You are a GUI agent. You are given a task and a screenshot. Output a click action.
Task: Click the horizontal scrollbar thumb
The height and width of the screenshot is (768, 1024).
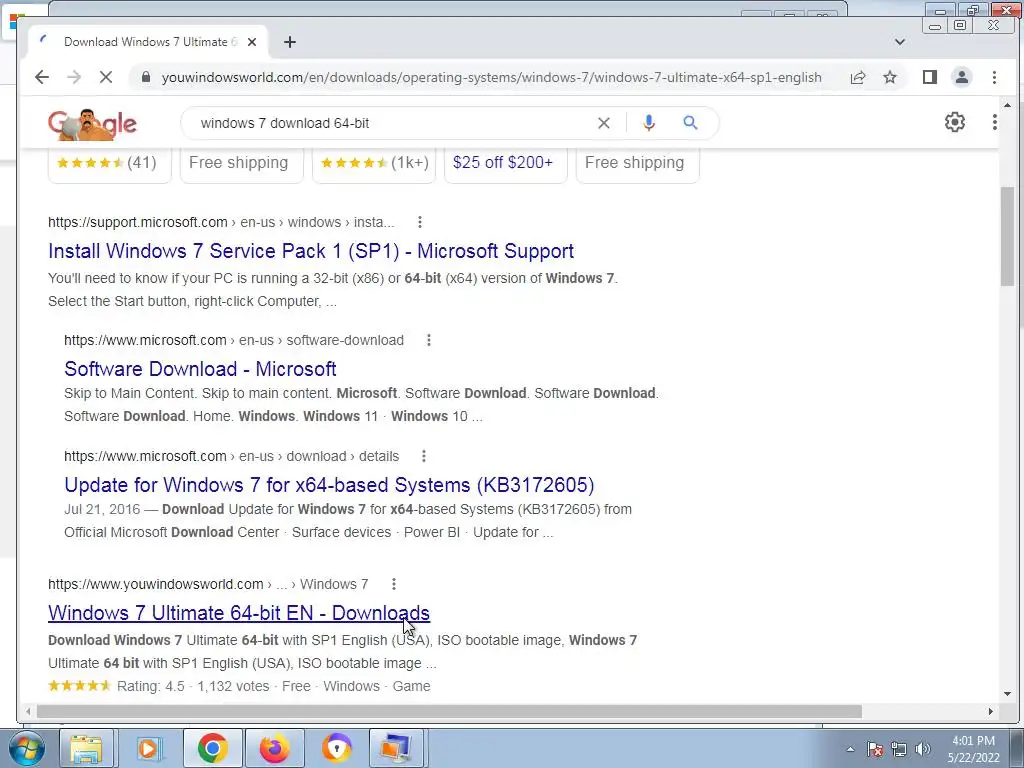pos(449,711)
